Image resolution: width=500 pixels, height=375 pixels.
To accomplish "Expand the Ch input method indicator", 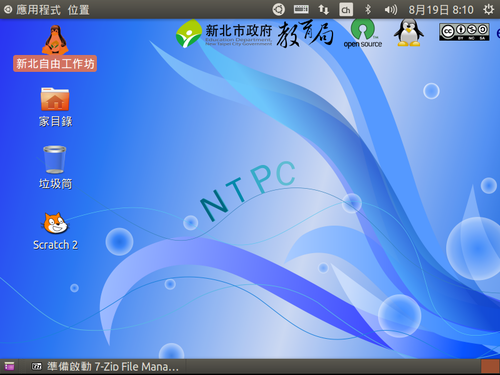I will tap(346, 10).
